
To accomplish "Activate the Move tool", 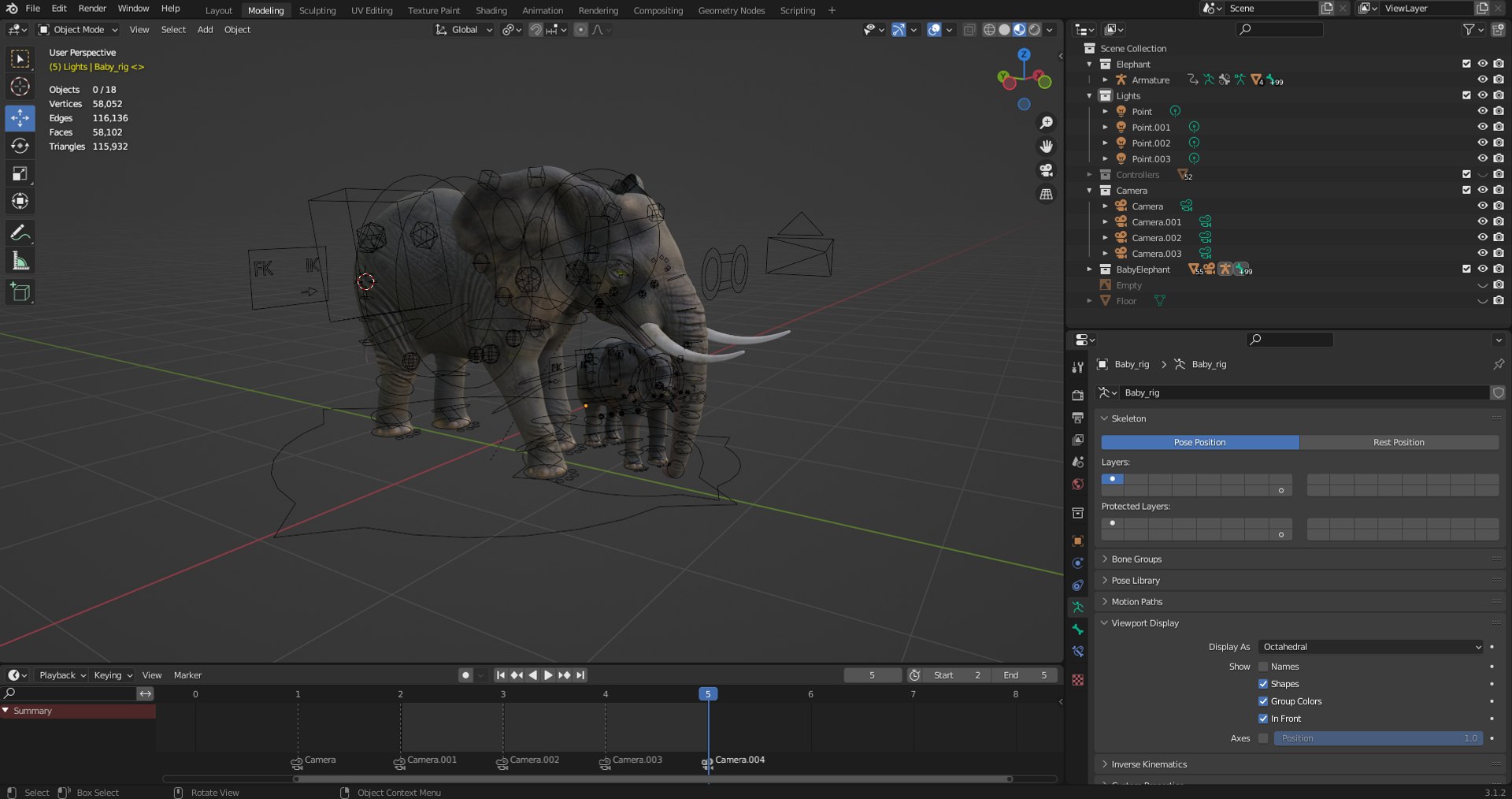I will (x=20, y=118).
